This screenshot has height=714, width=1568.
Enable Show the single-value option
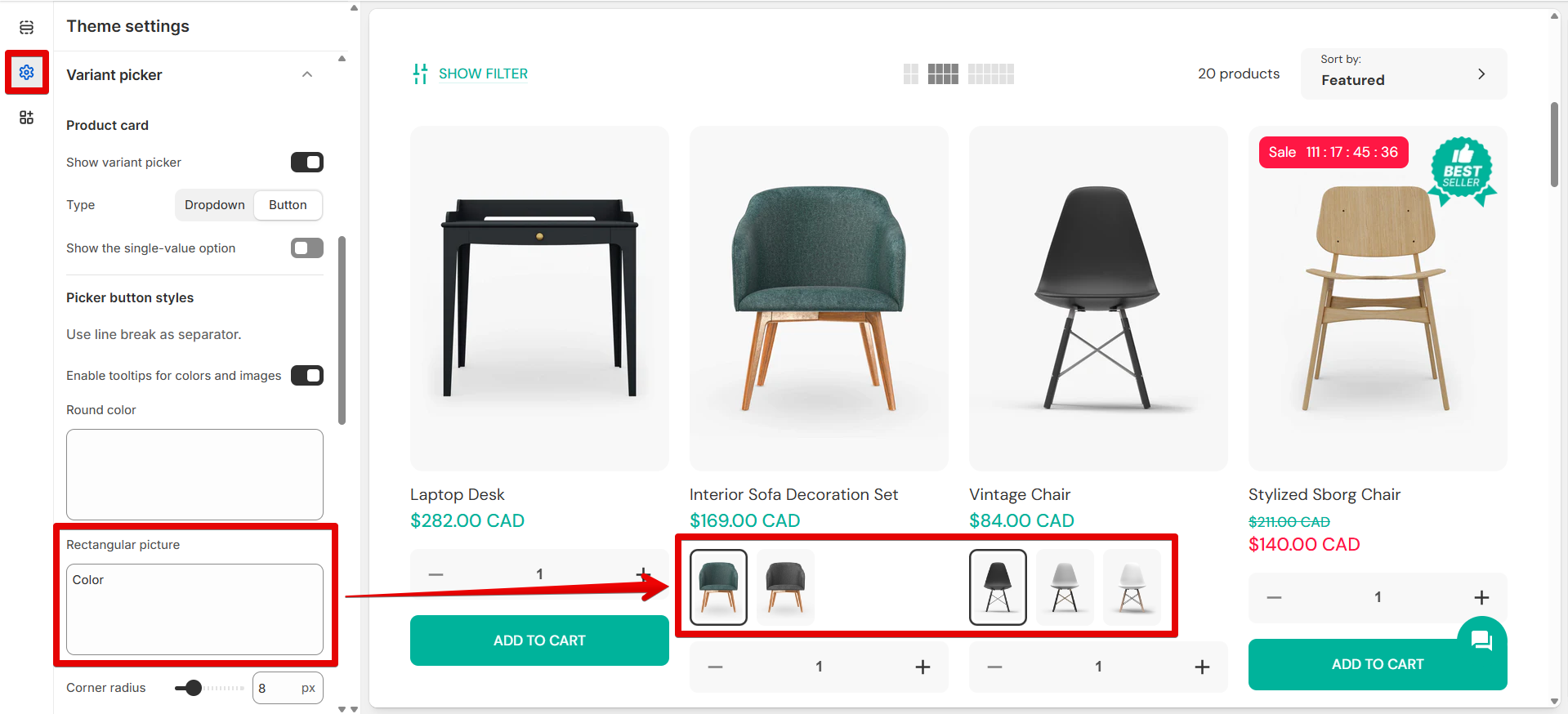[307, 248]
